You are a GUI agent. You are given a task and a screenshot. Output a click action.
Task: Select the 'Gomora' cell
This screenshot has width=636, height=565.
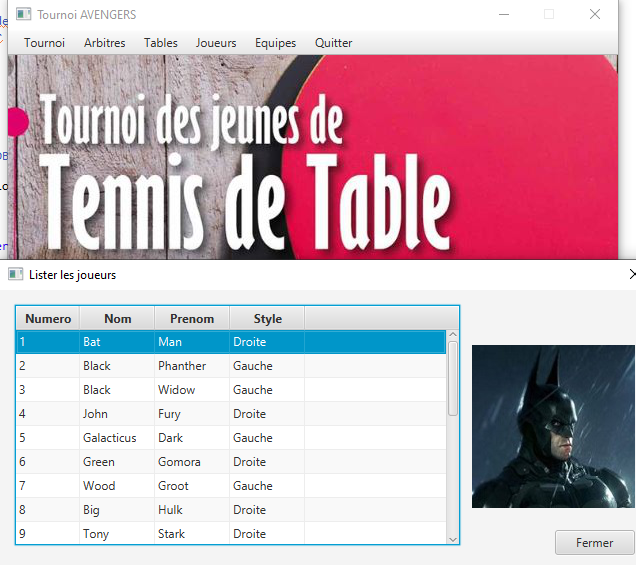tap(192, 462)
